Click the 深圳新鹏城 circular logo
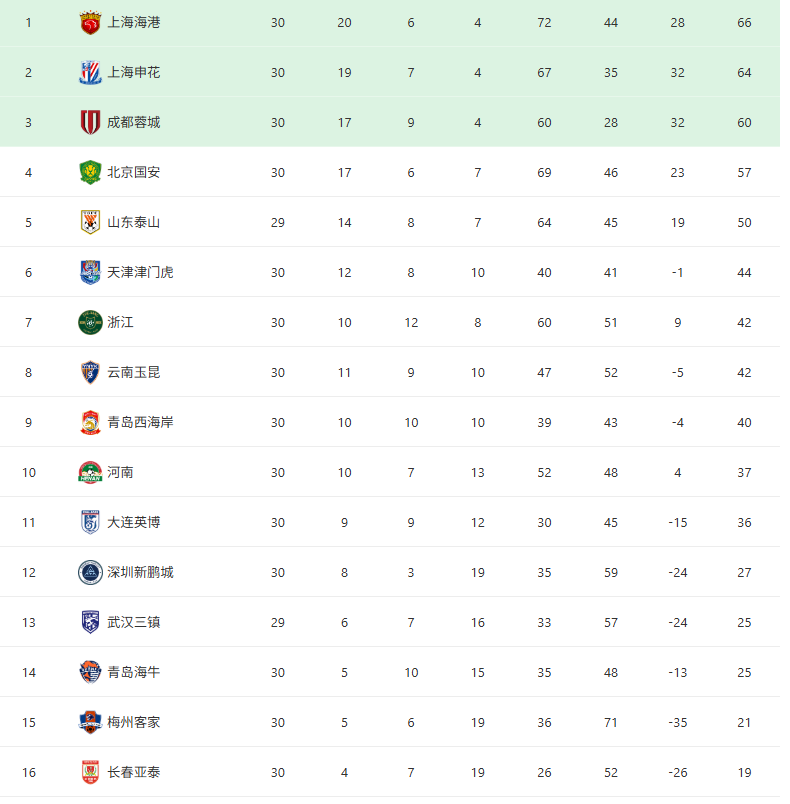Screen dimensions: 790x804 click(x=90, y=572)
